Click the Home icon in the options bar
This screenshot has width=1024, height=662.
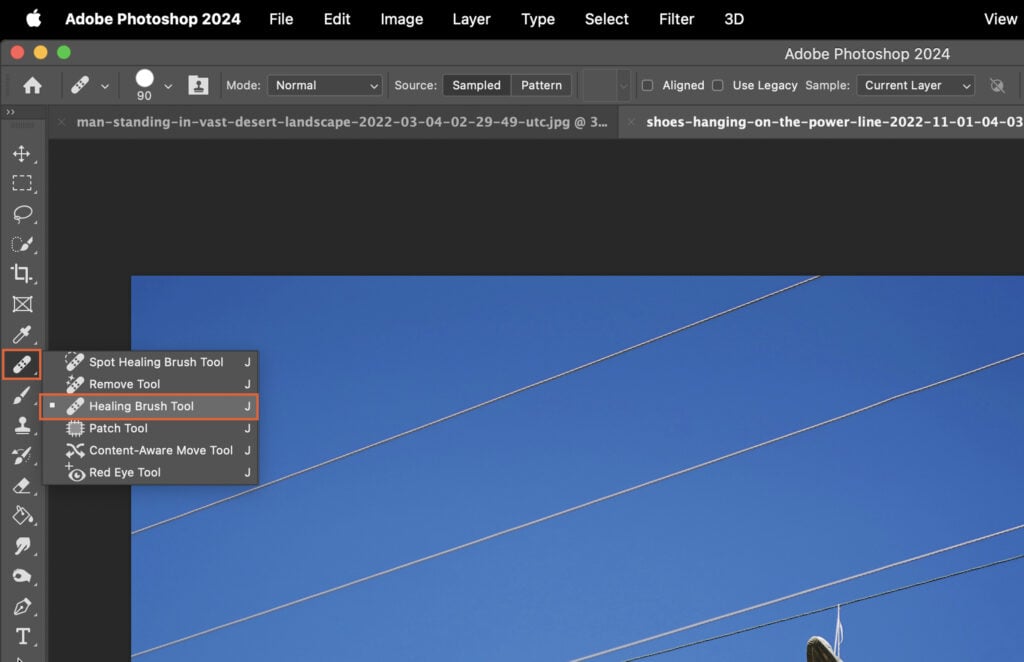click(31, 85)
